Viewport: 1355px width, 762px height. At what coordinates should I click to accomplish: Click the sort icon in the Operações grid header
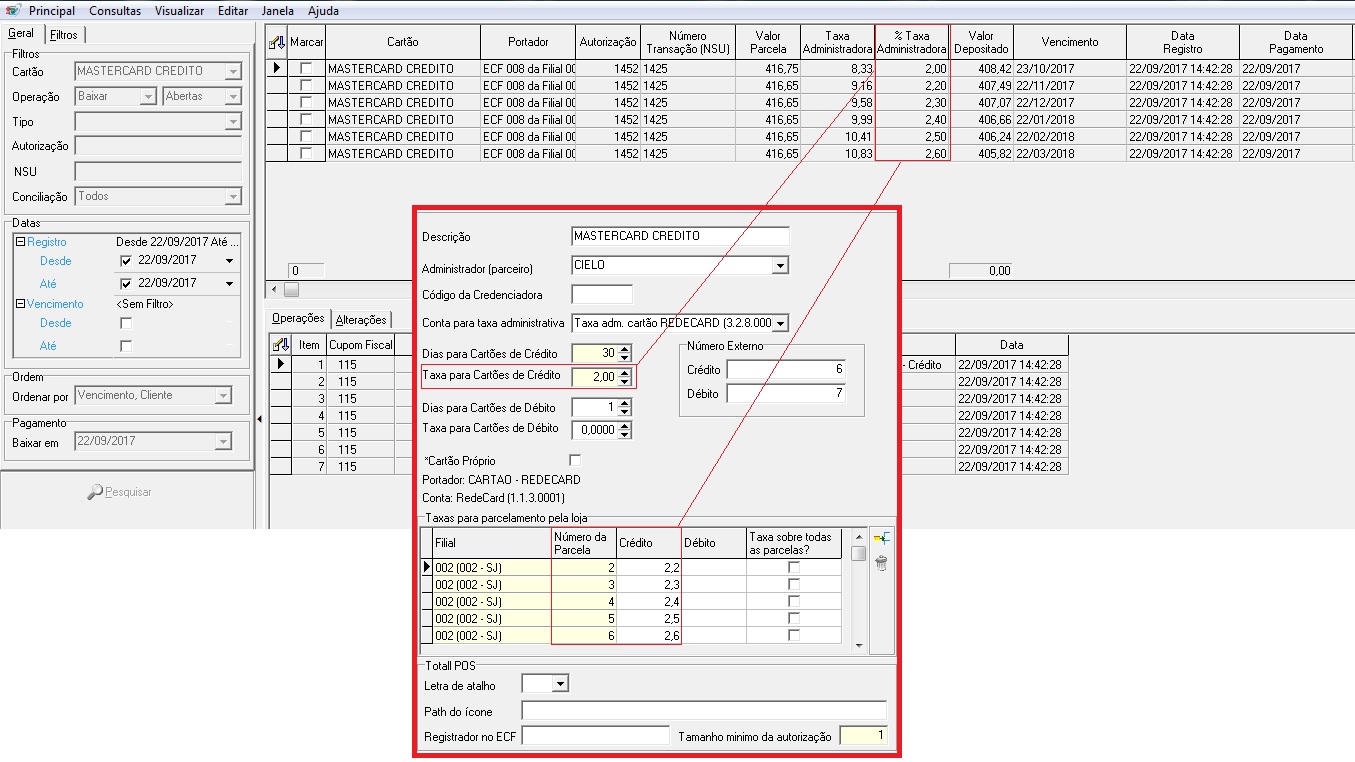[281, 344]
